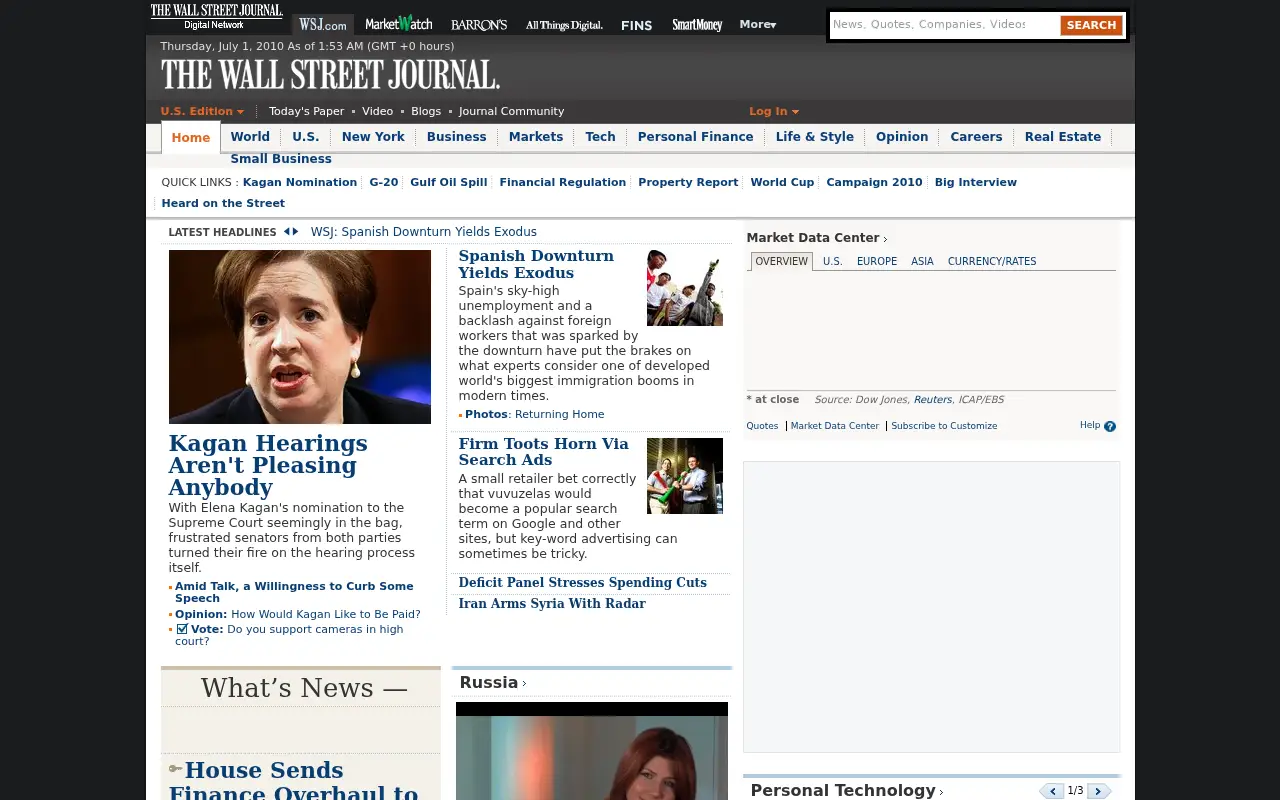Viewport: 1280px width, 800px height.
Task: Open Photos: Returning Home link
Action: coord(535,414)
